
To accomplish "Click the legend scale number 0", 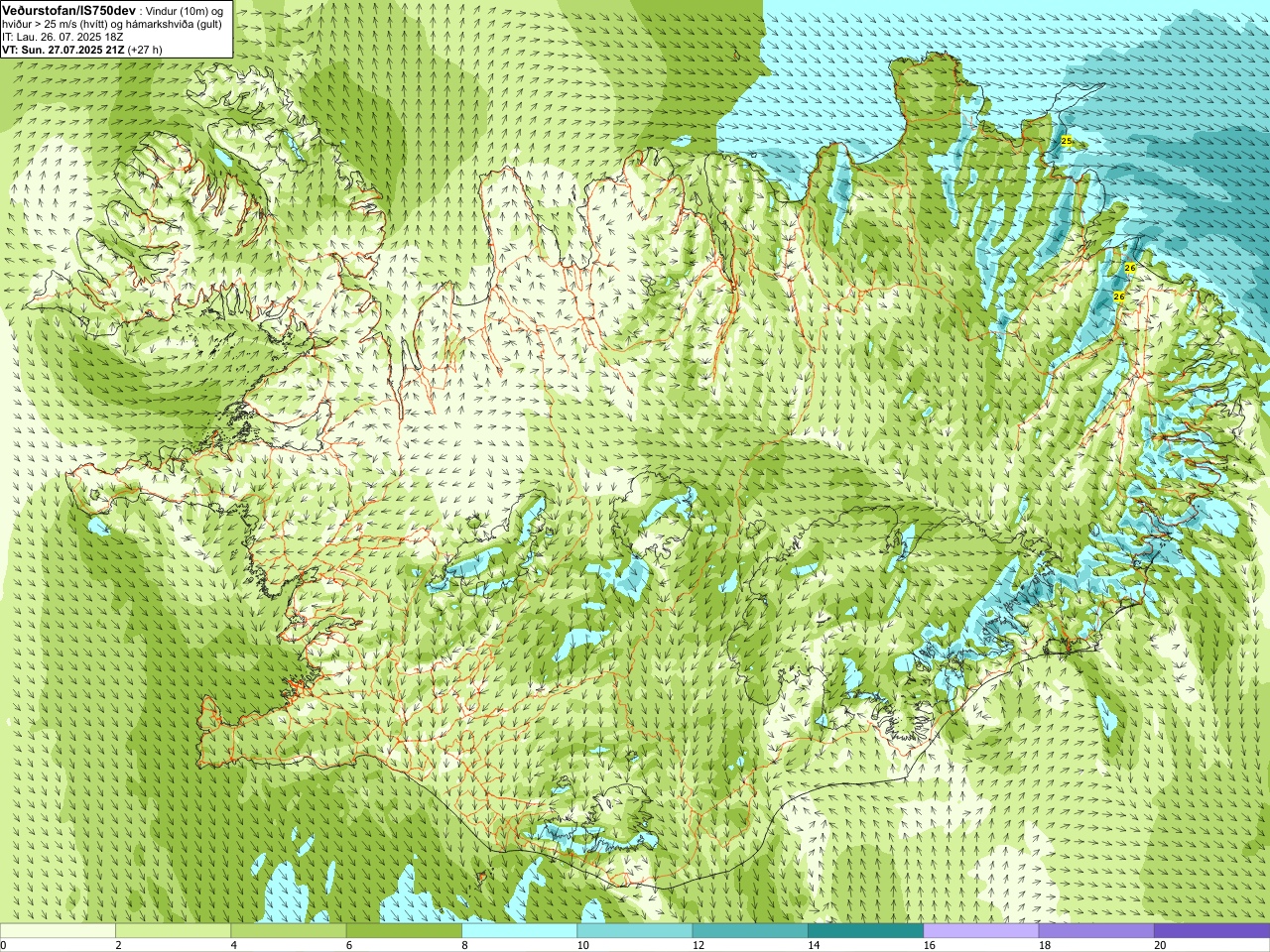I will (3, 945).
